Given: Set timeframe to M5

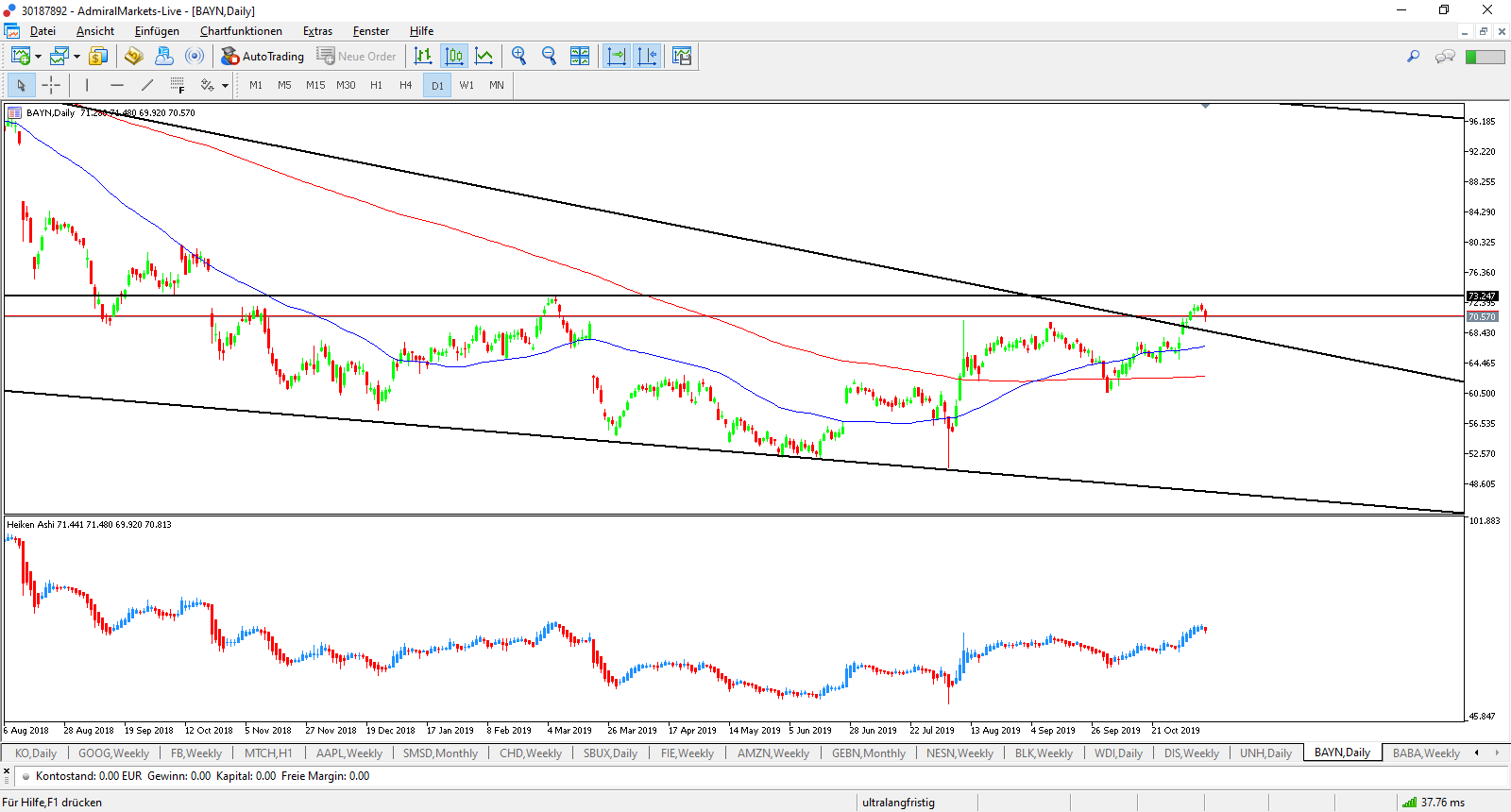Looking at the screenshot, I should pos(284,85).
